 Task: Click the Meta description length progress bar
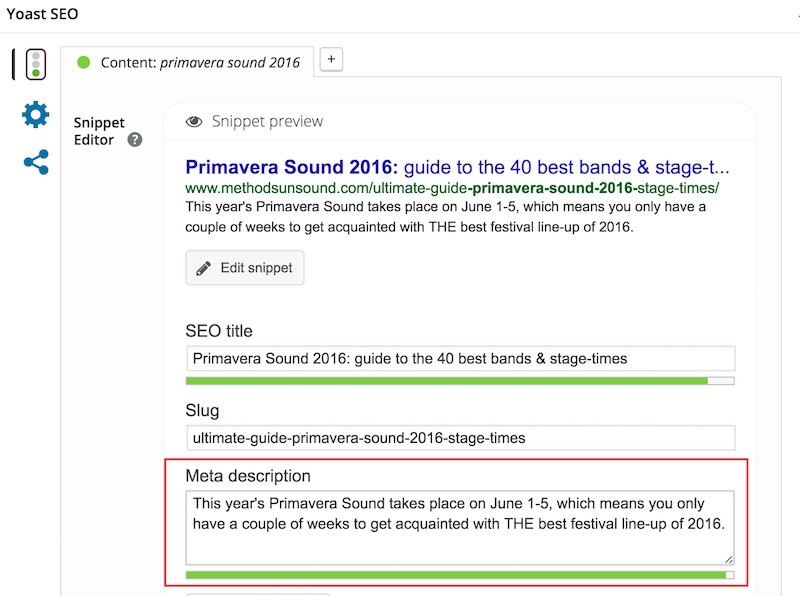tap(460, 575)
